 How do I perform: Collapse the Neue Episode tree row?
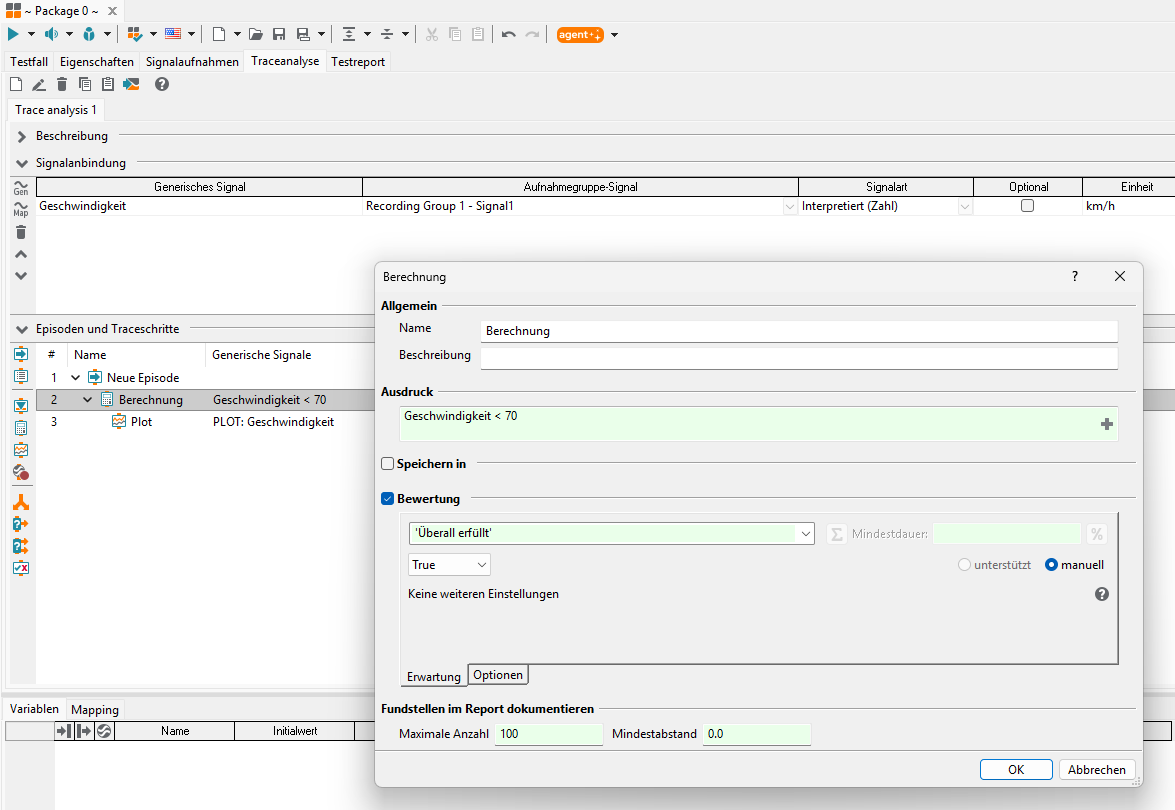point(75,378)
